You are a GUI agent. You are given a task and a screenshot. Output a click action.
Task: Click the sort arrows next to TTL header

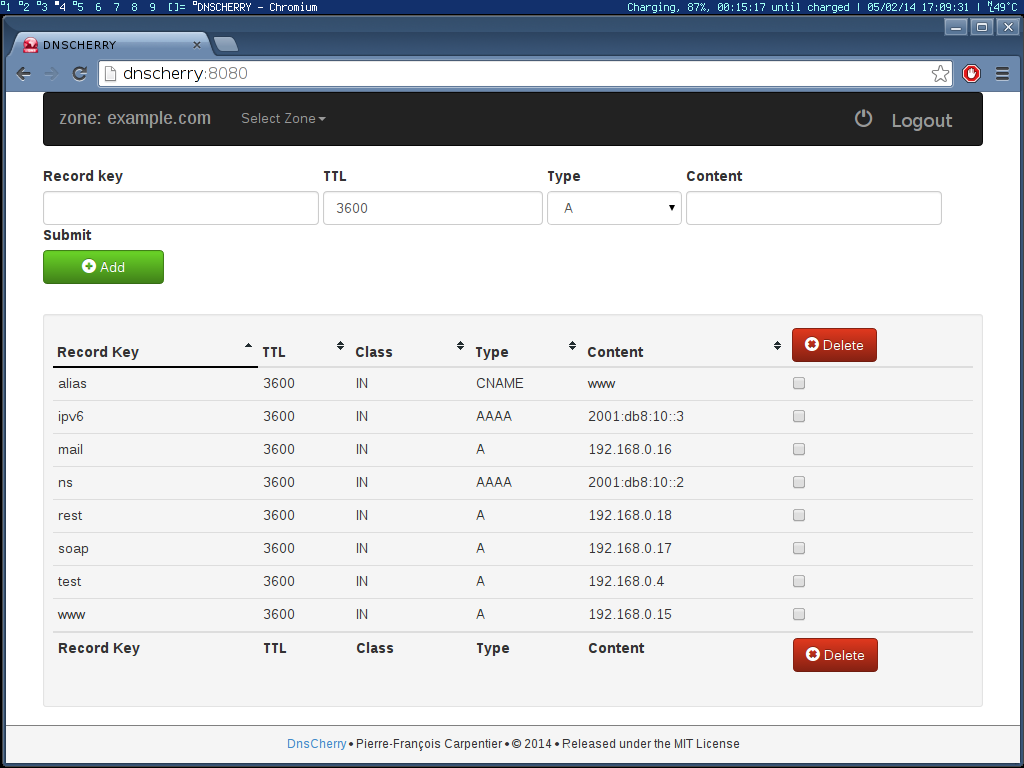pos(339,344)
